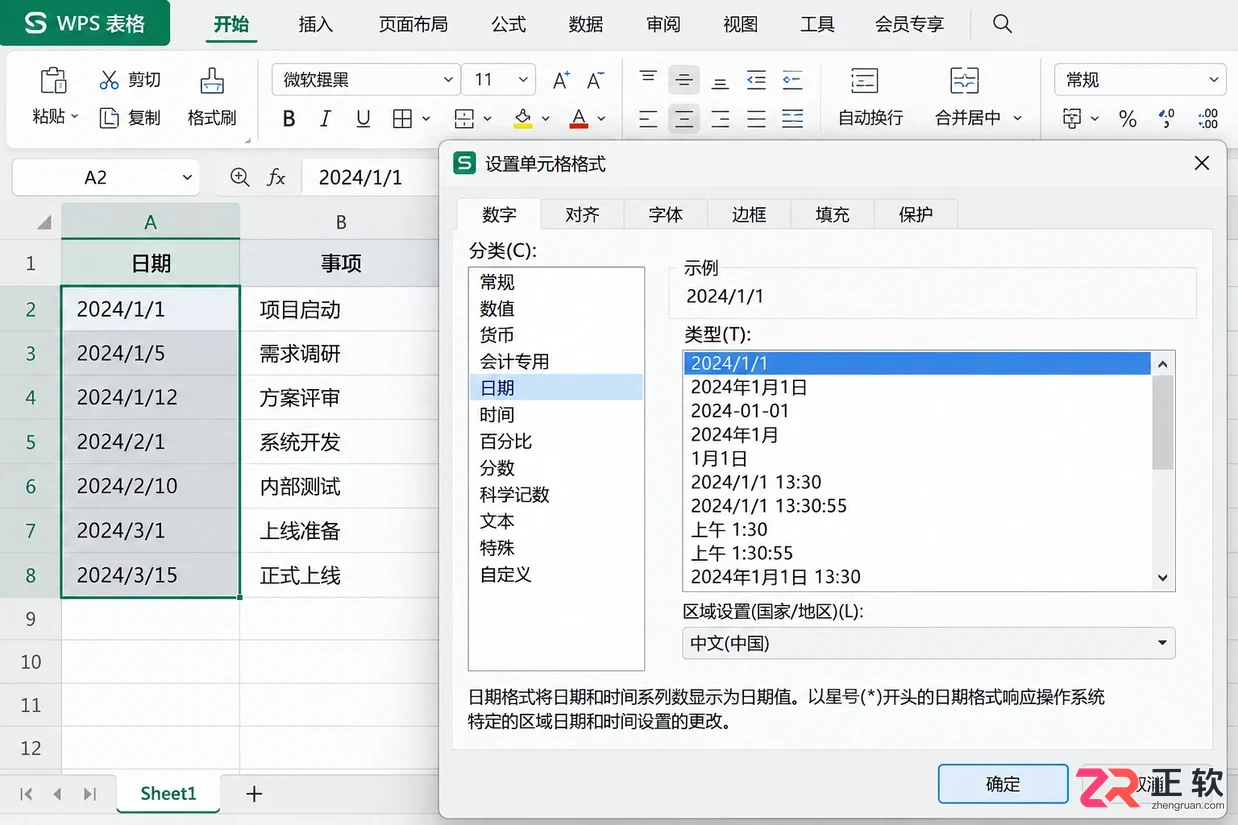Open the font color dropdown arrow
The image size is (1238, 825).
602,119
